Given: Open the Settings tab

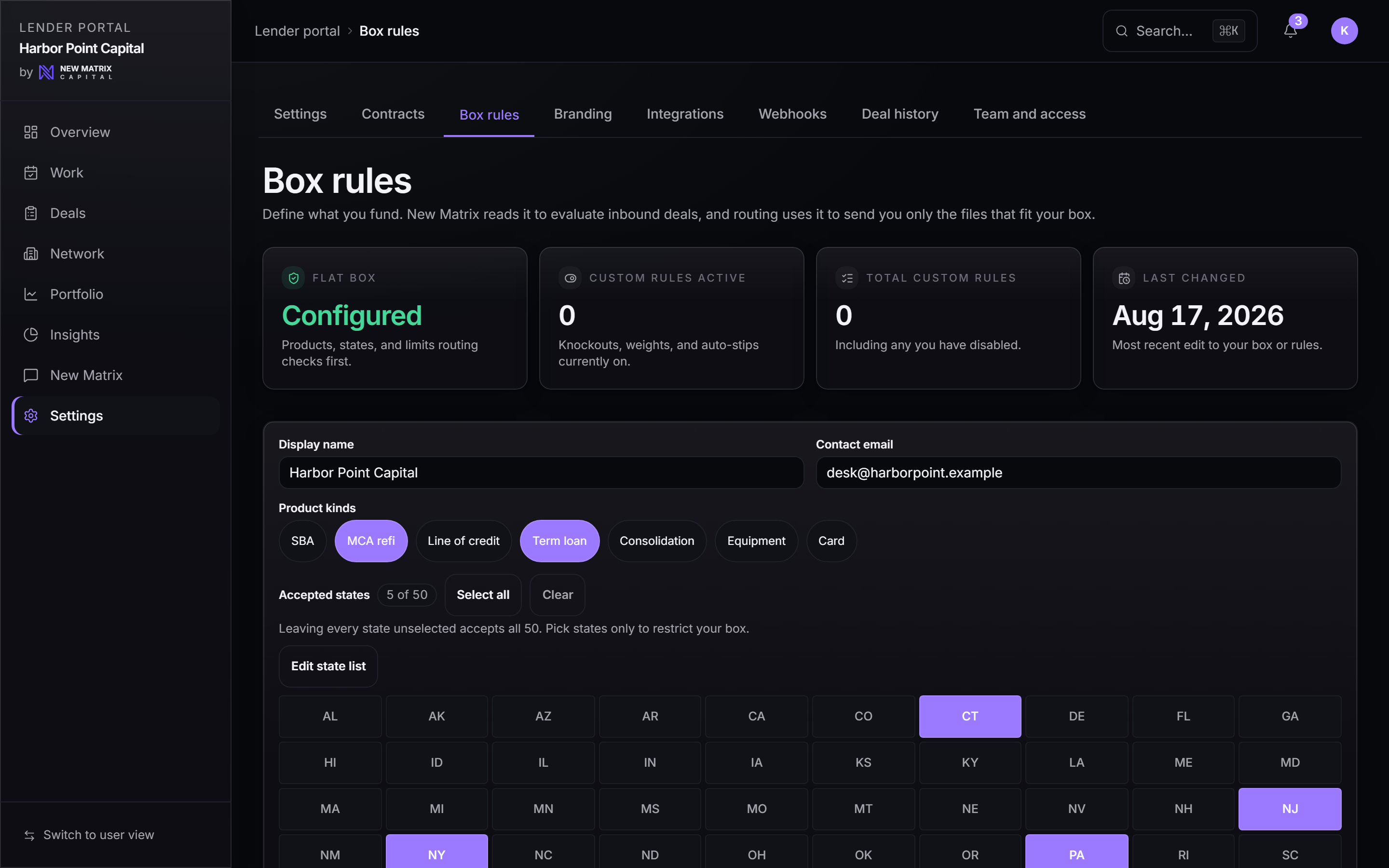Looking at the screenshot, I should 300,114.
